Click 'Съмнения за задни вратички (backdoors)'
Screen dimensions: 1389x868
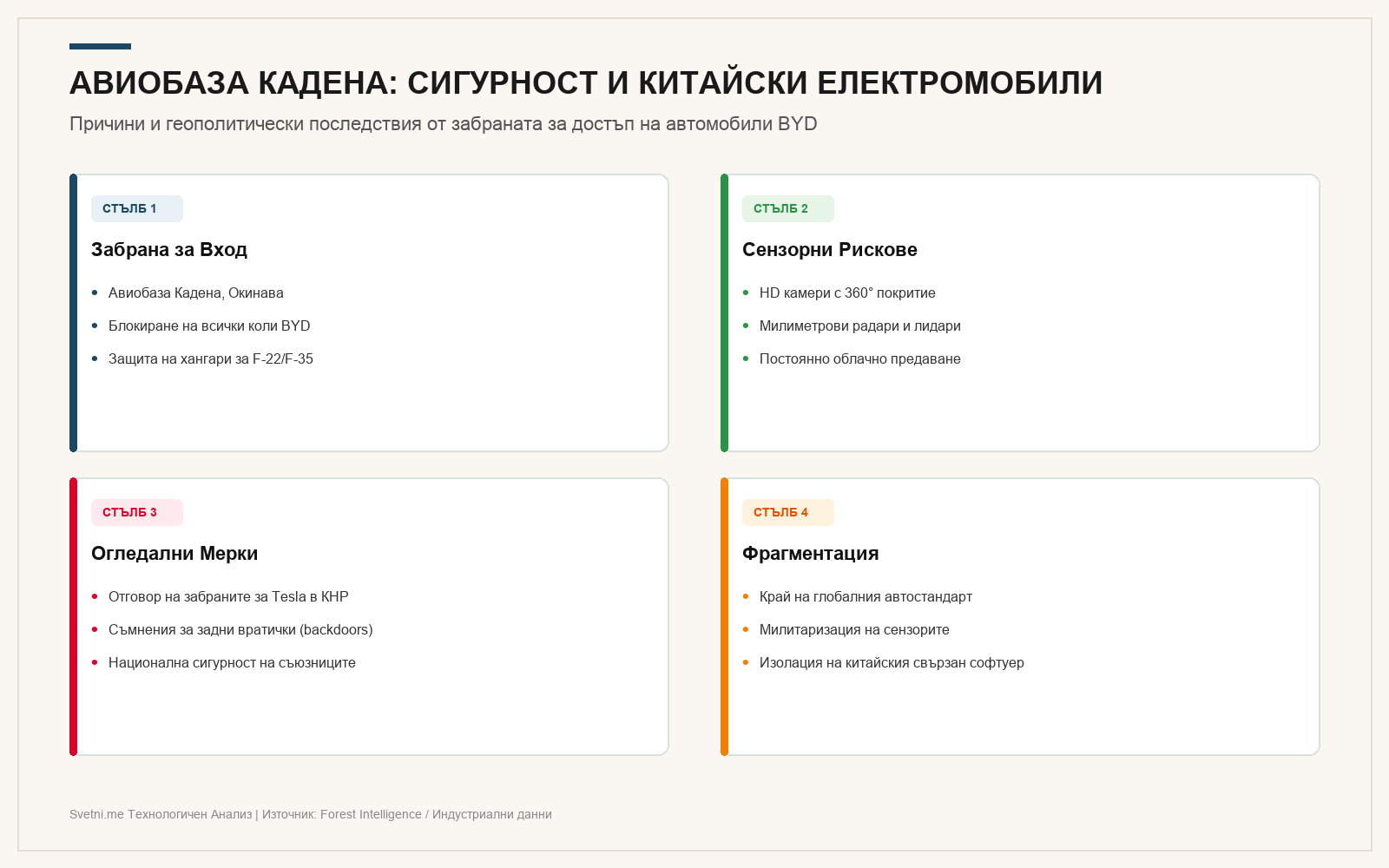pyautogui.click(x=240, y=630)
